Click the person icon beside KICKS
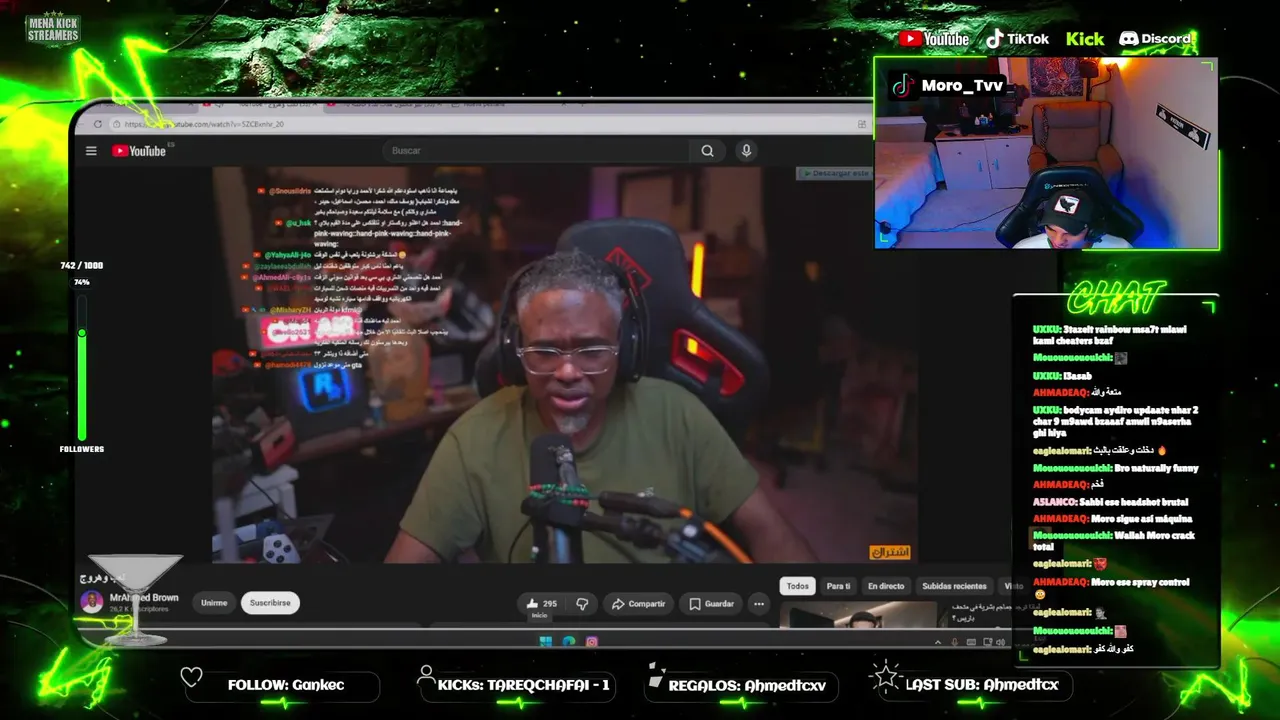Viewport: 1280px width, 720px height. [x=426, y=676]
